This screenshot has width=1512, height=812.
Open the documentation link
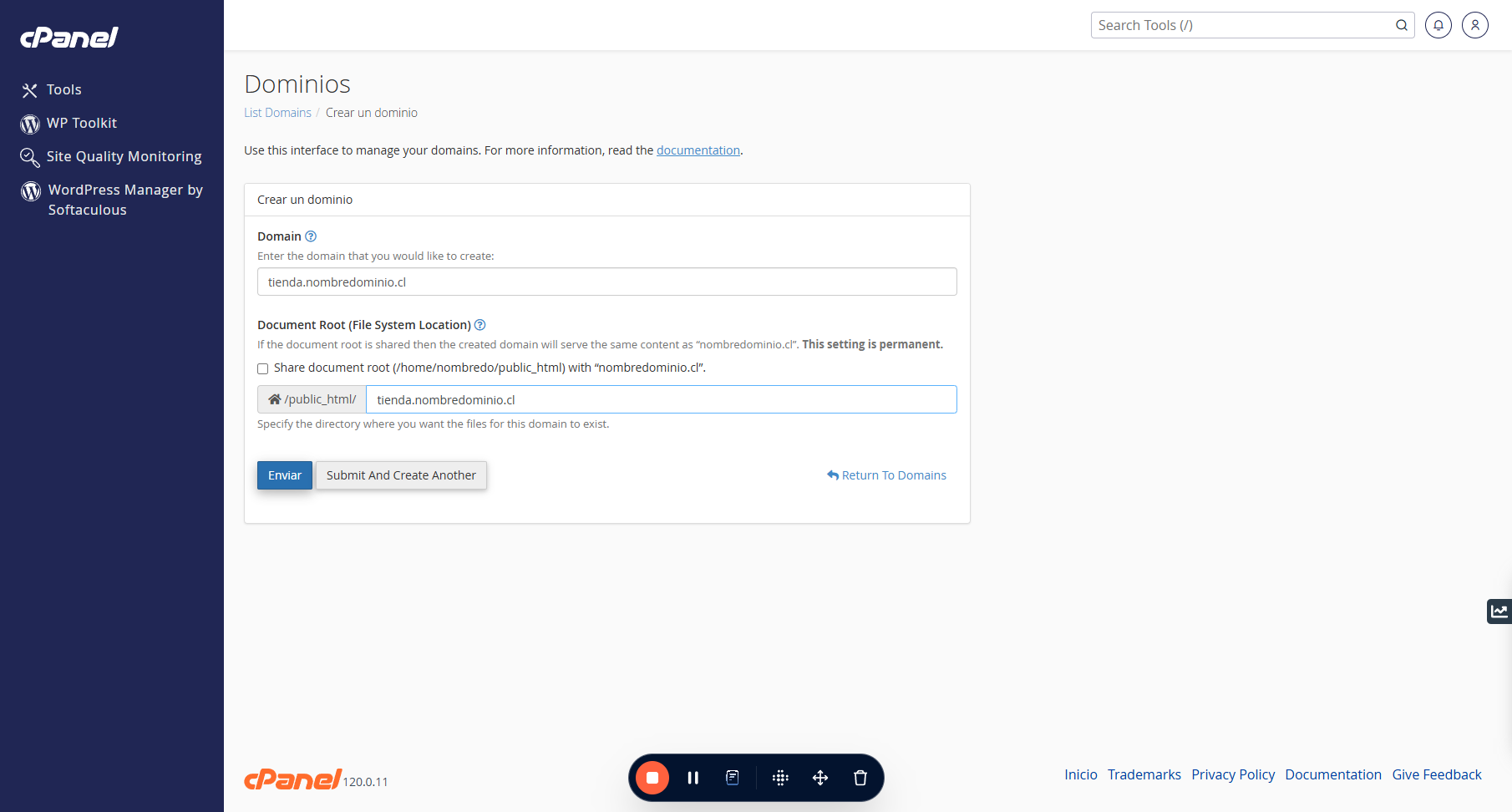698,150
